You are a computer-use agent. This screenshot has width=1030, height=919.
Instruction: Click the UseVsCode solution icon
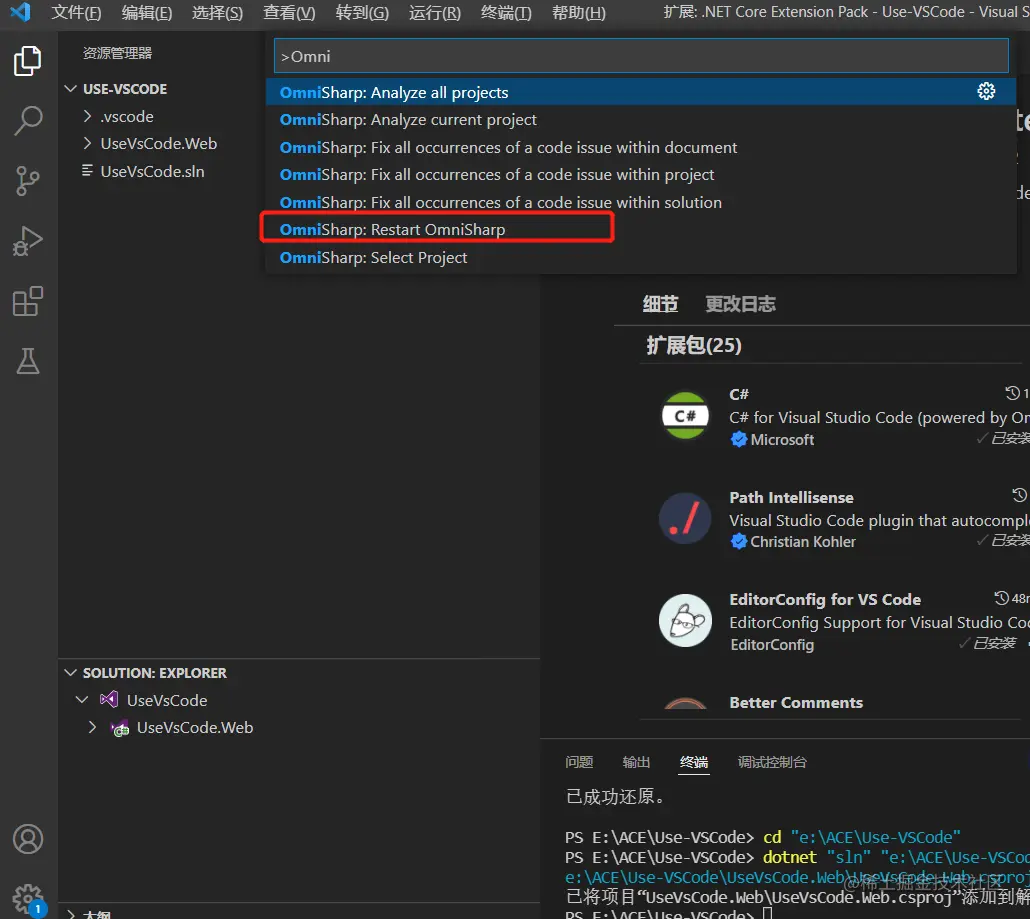[109, 700]
